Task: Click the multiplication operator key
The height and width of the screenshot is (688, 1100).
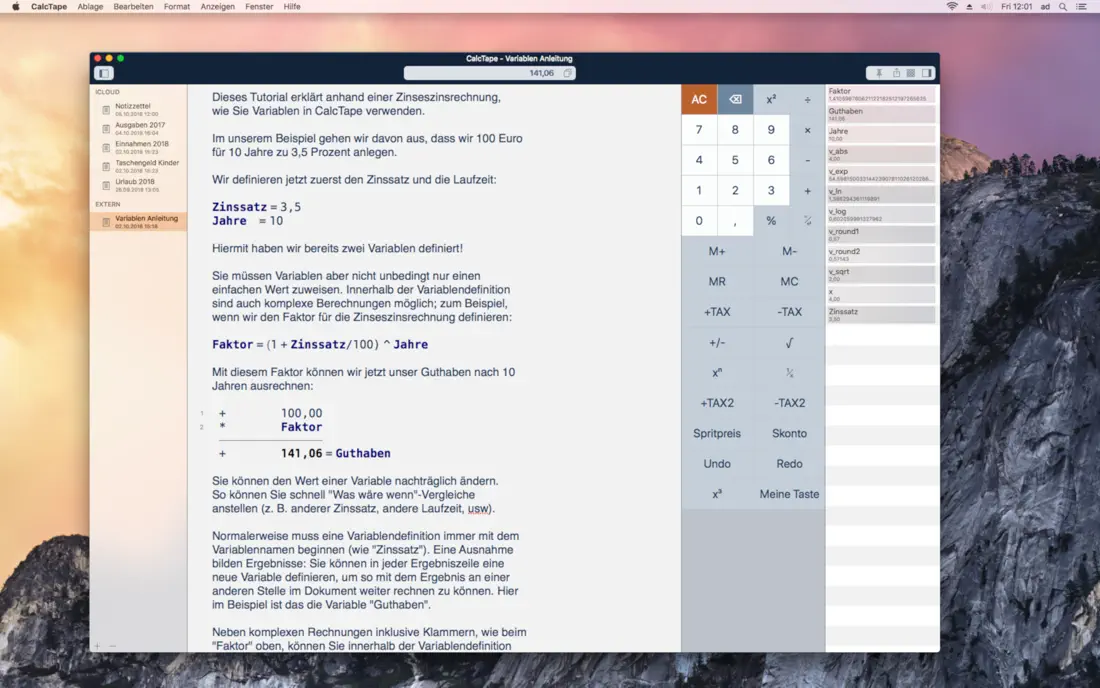Action: point(807,130)
